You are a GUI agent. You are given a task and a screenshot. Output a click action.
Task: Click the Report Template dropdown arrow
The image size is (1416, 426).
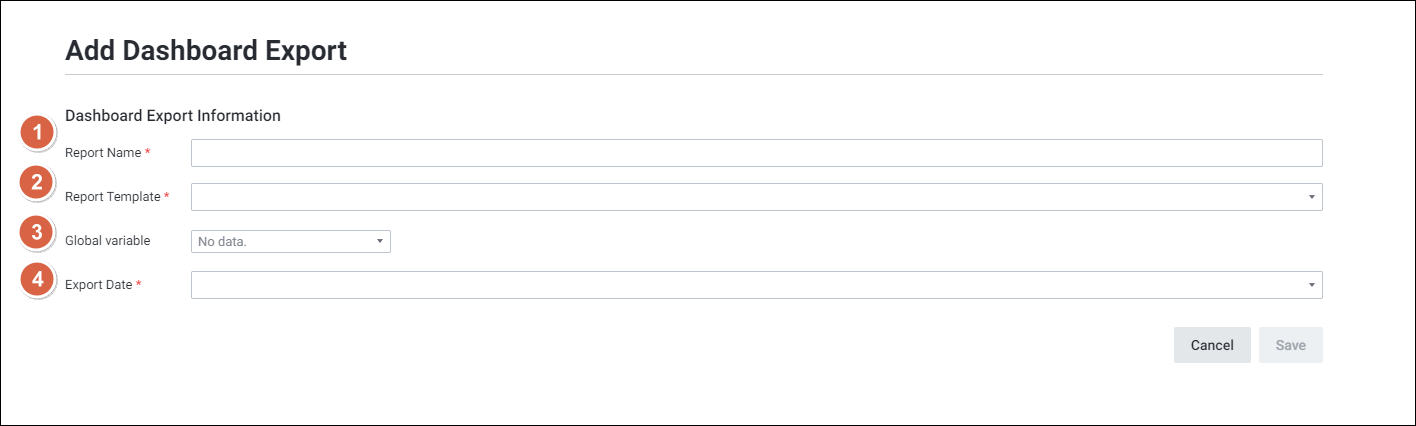(1311, 197)
